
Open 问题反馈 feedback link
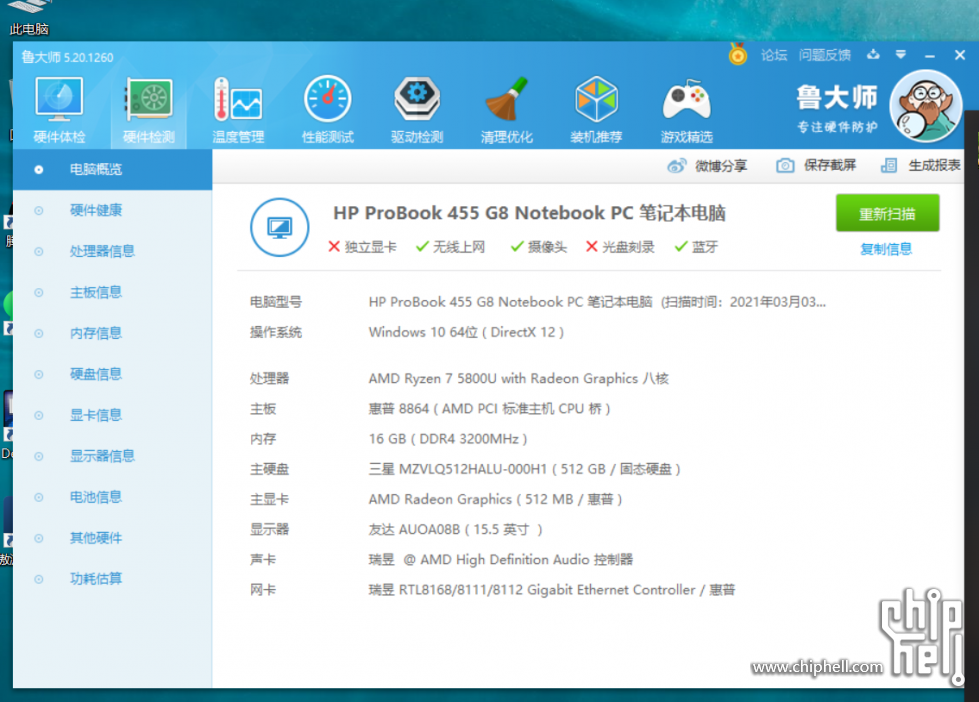[x=824, y=55]
